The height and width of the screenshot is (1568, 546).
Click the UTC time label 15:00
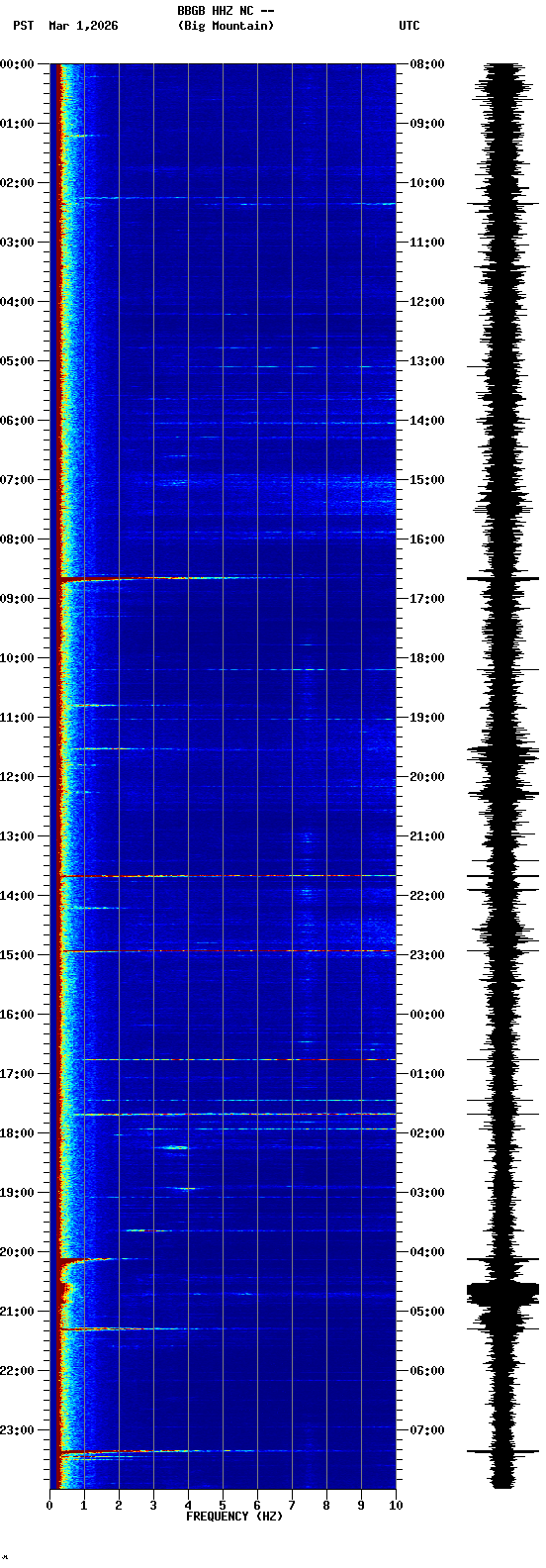pos(427,480)
